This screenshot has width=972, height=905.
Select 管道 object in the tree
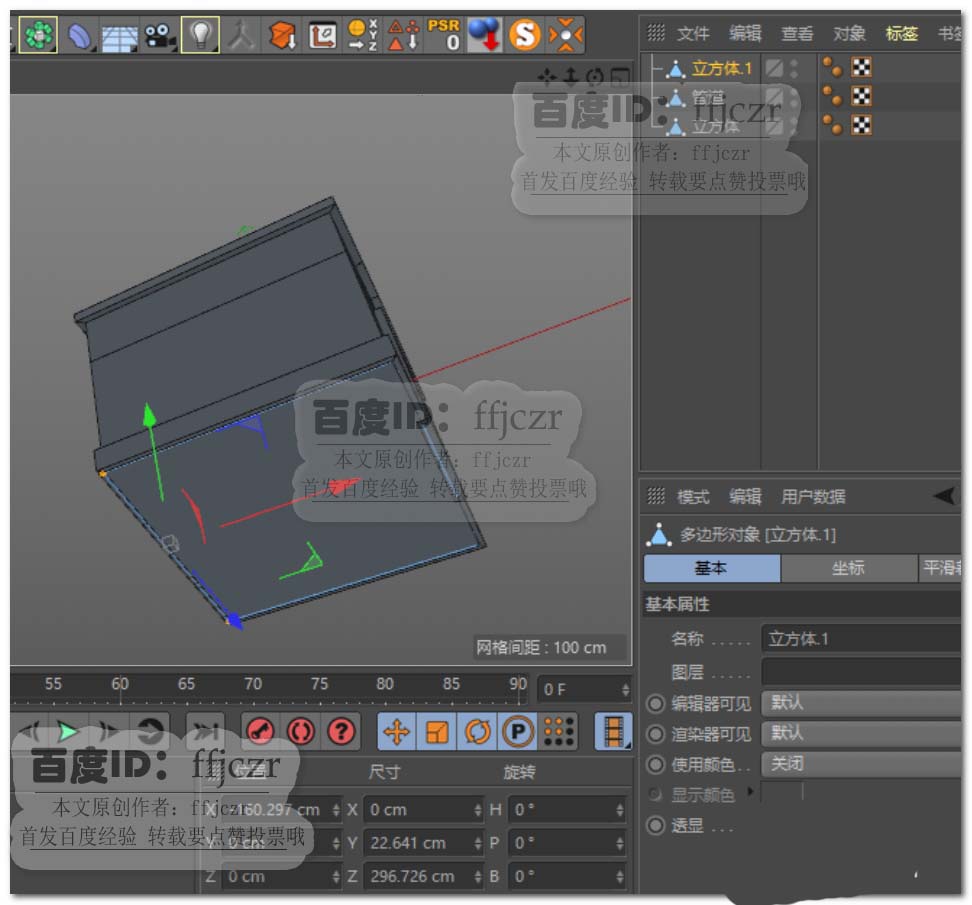pos(707,97)
